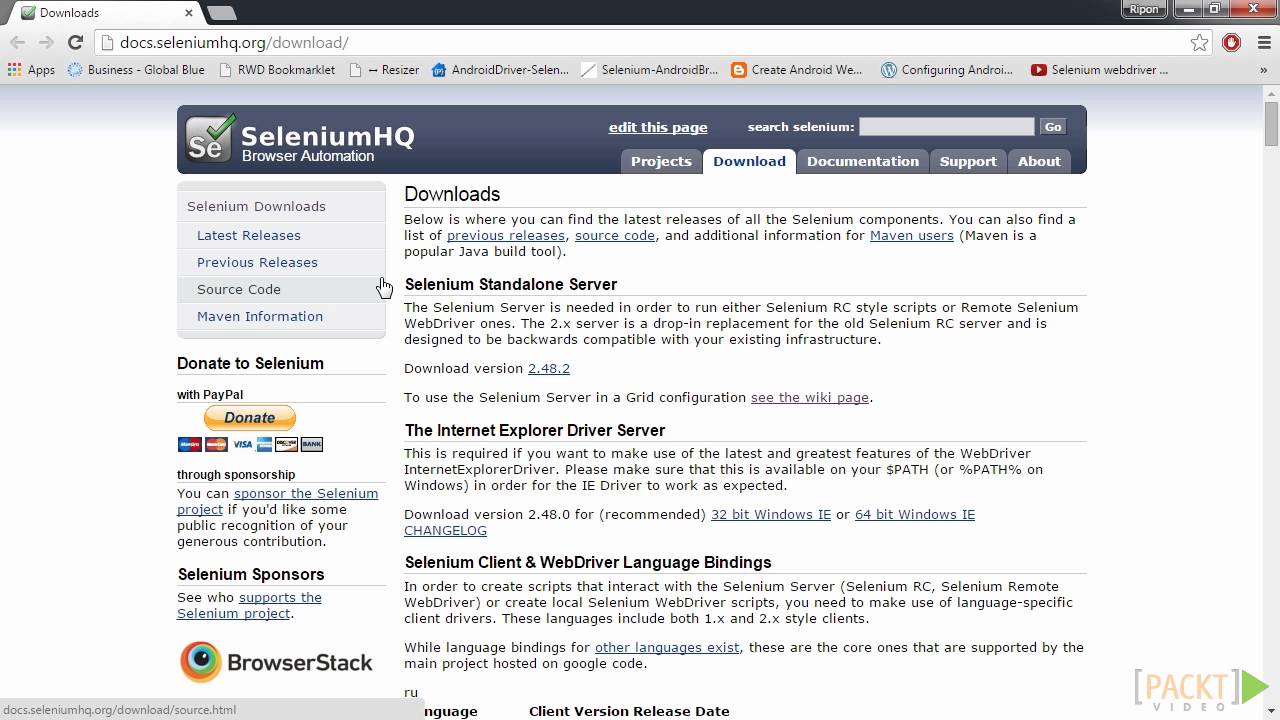Download 64 bit Windows IE driver
This screenshot has width=1280, height=720.
(915, 514)
